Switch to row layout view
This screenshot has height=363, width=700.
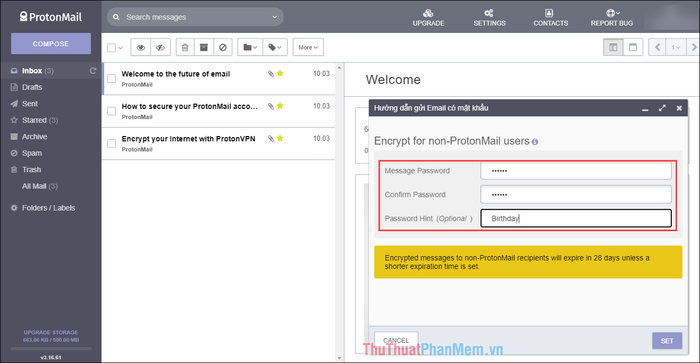click(x=633, y=47)
